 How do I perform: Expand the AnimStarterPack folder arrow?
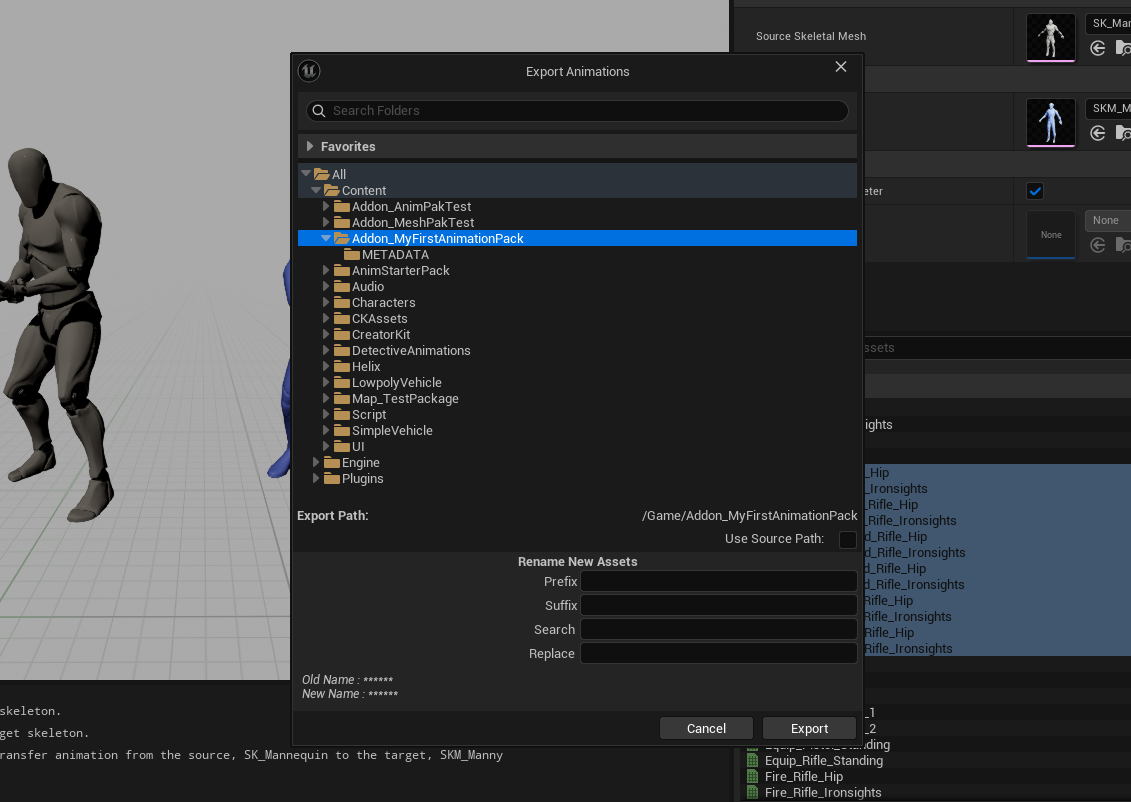326,271
